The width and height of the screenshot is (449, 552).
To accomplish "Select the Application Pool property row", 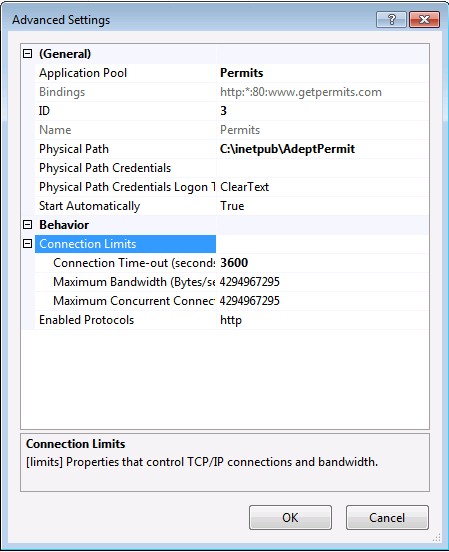I will pyautogui.click(x=232, y=73).
